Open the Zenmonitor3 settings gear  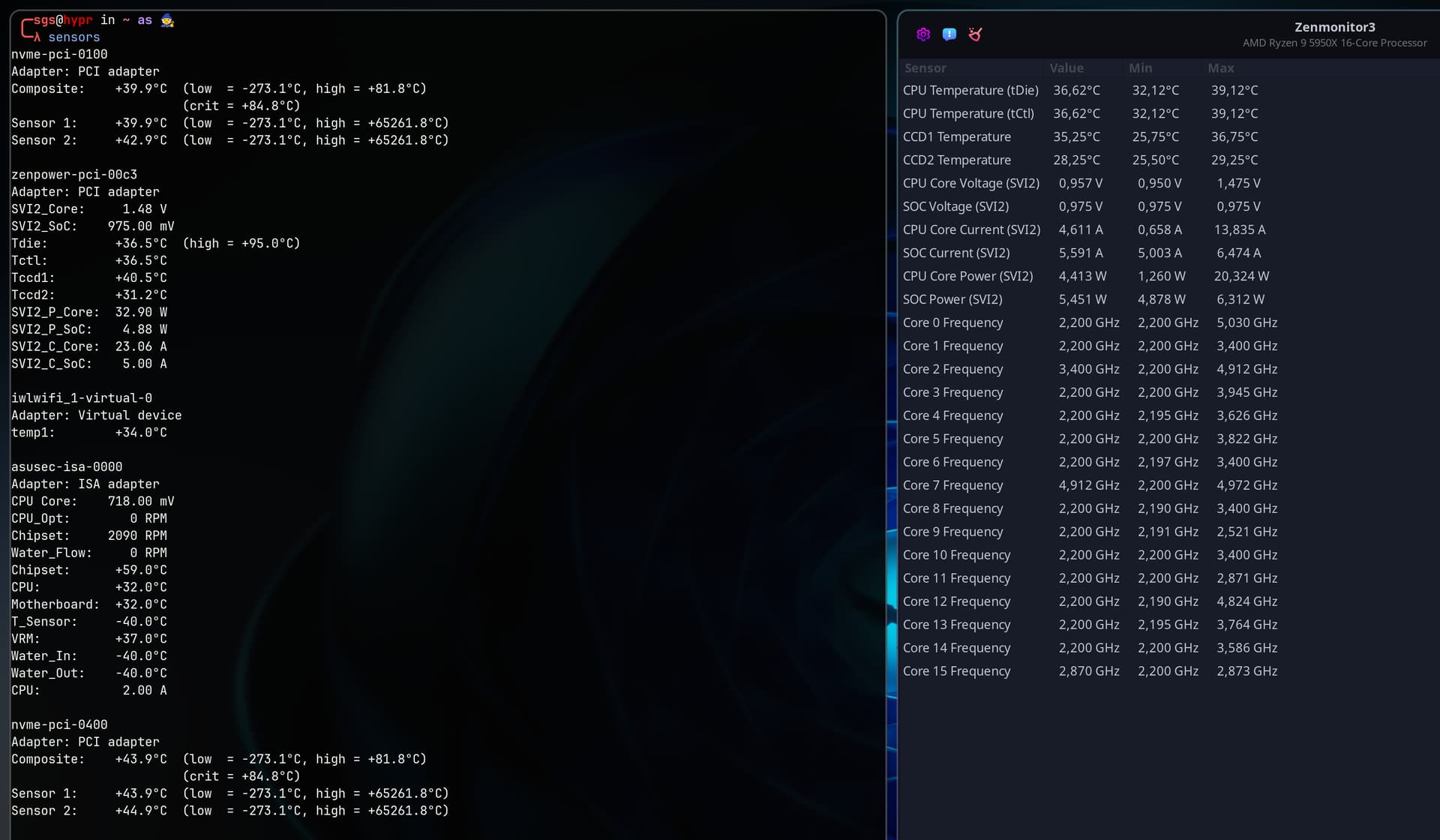coord(923,34)
